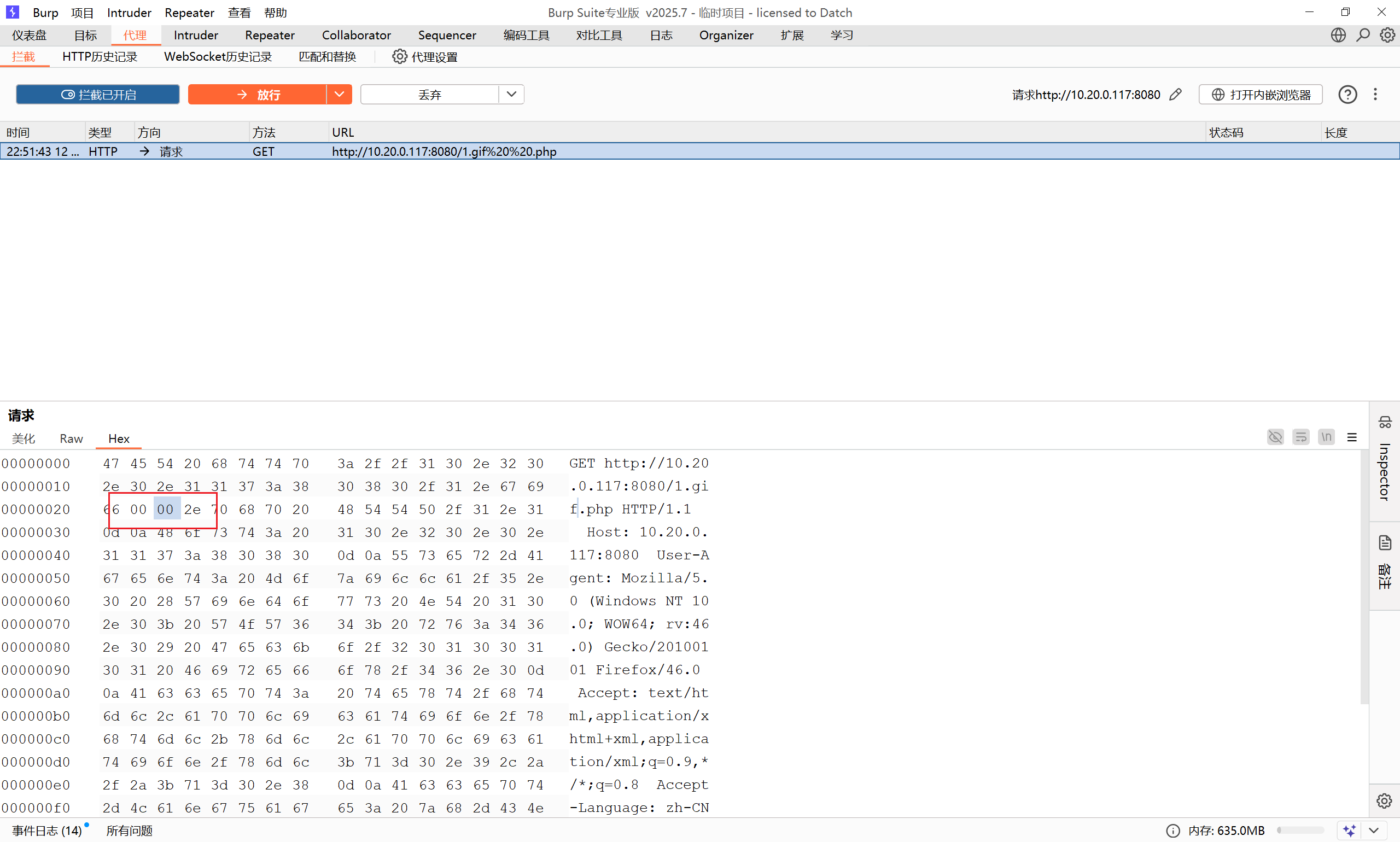Toggle line wrapping in request editor
This screenshot has width=1400, height=842.
[x=1300, y=437]
